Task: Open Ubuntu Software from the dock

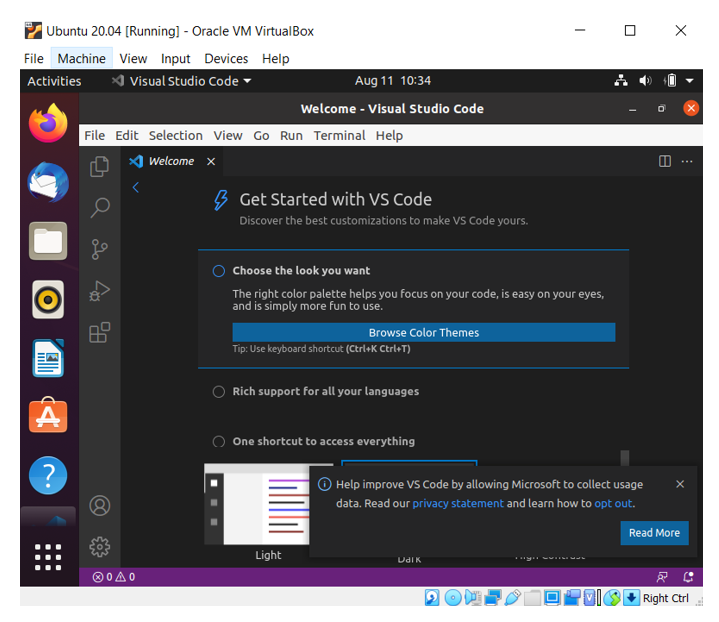Action: [48, 416]
